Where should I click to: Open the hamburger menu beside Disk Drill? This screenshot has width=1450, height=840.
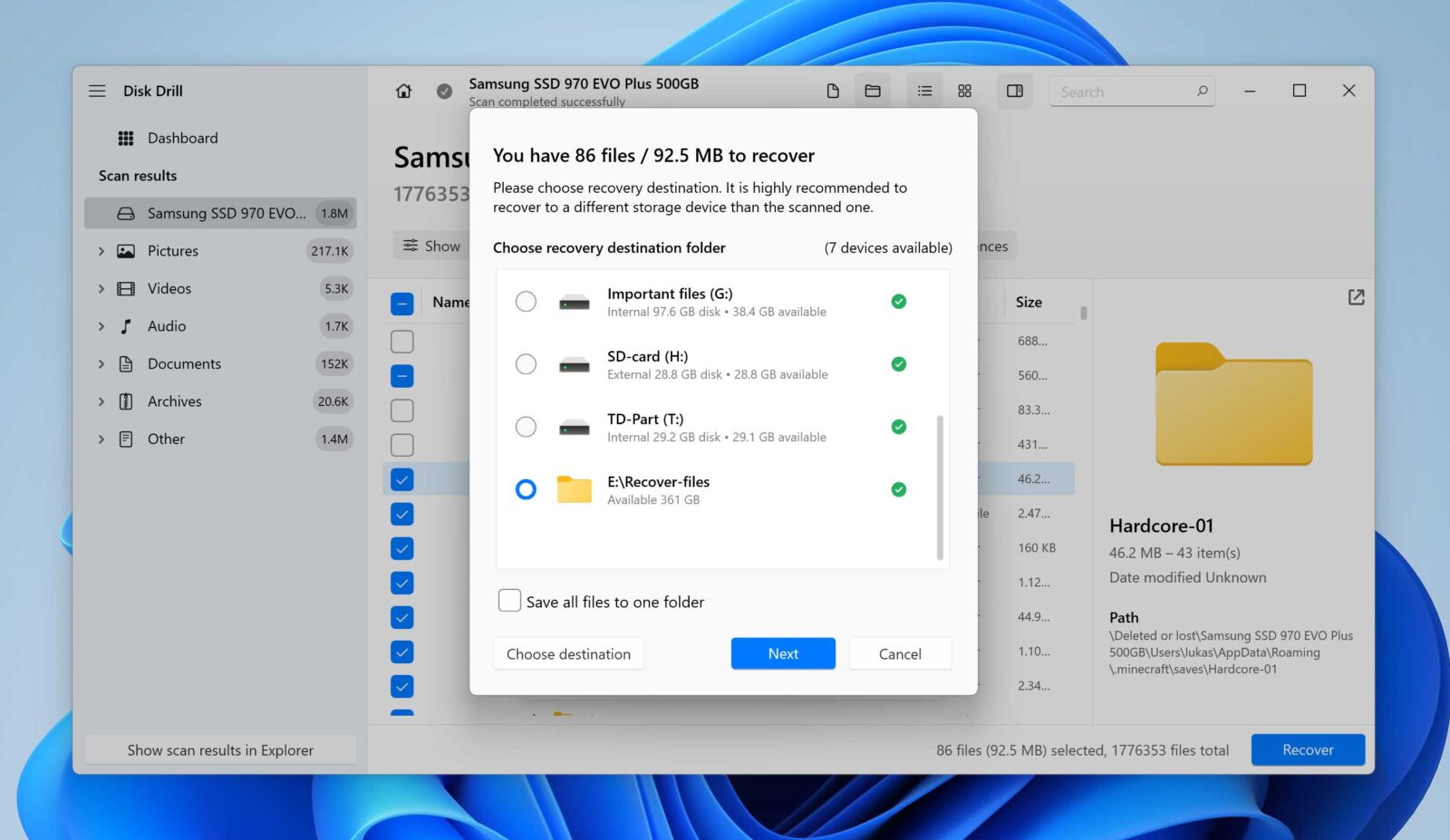pyautogui.click(x=97, y=92)
